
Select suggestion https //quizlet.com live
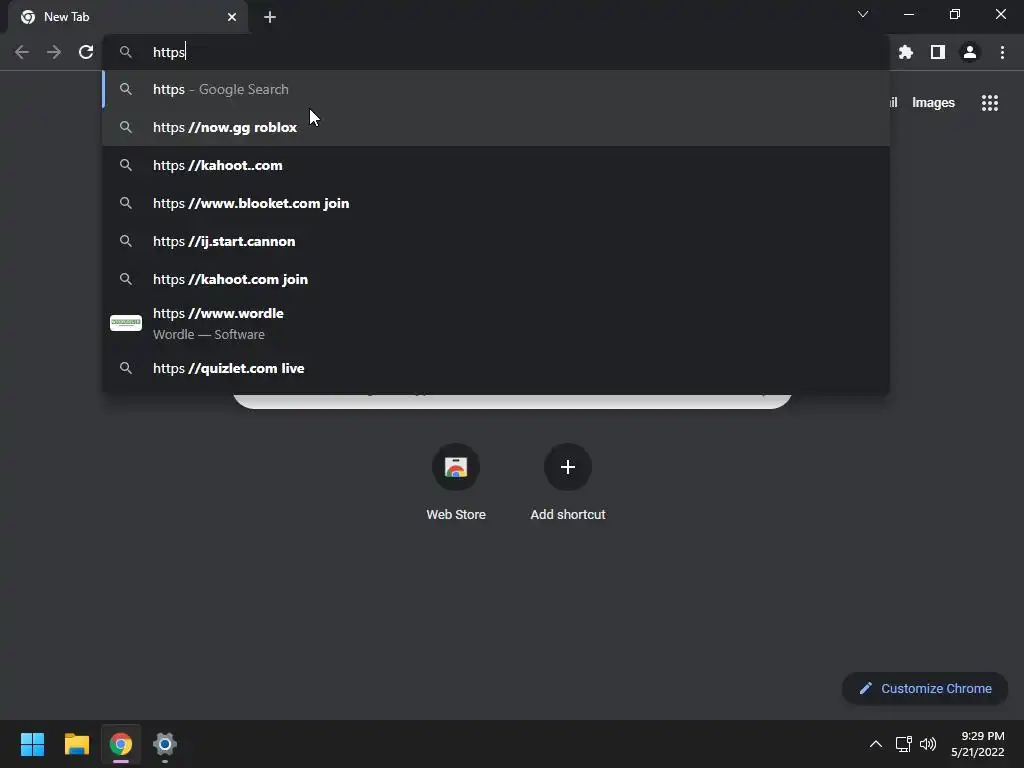[x=496, y=368]
